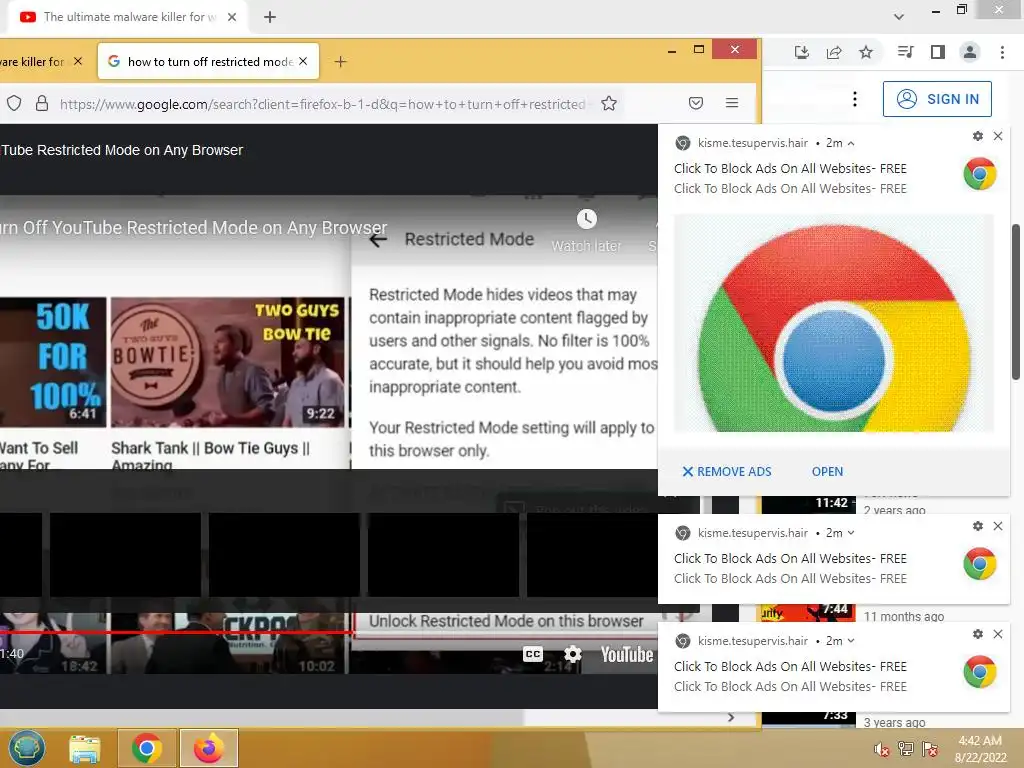Click OPEN in the notification
Screen dimensions: 1024x768
(x=827, y=472)
